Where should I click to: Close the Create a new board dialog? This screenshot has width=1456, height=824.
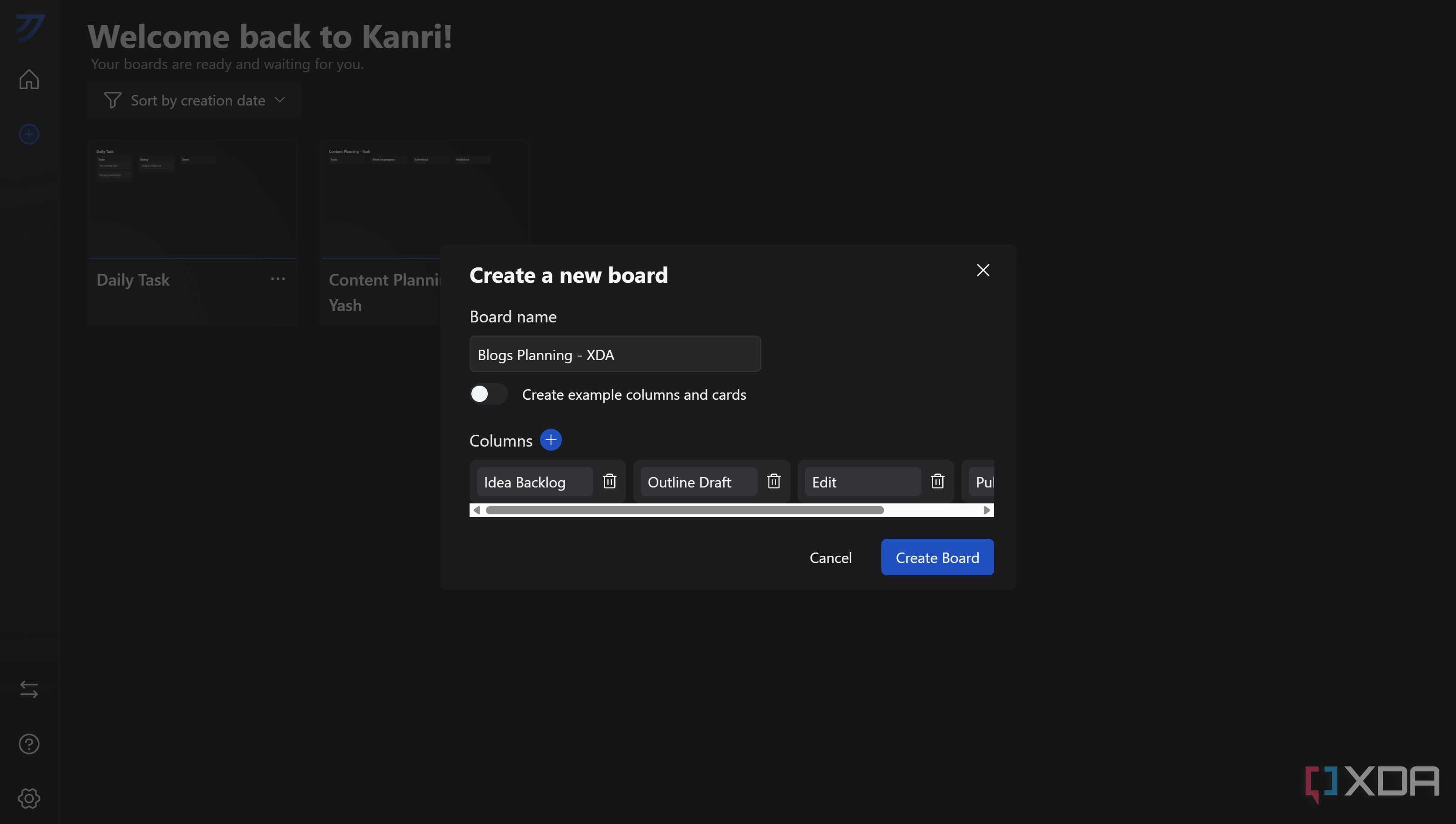[983, 270]
